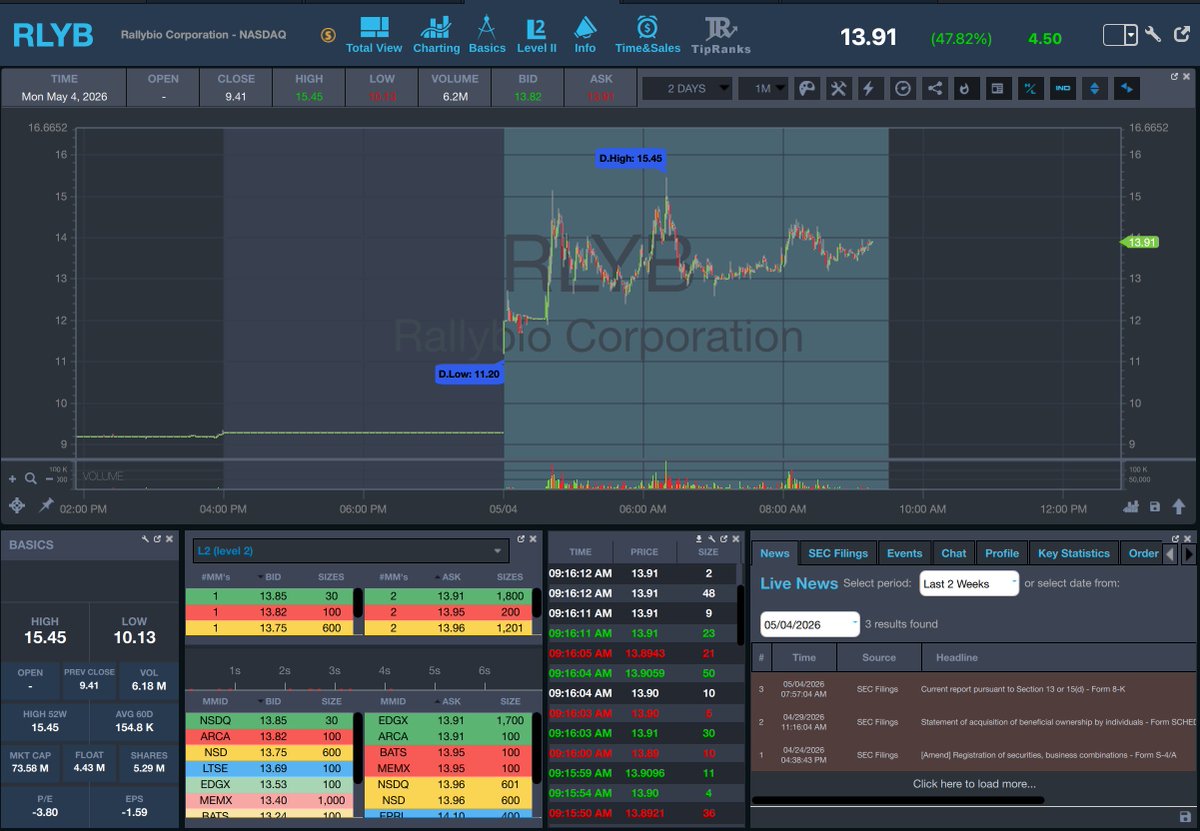The width and height of the screenshot is (1200, 831).
Task: Click the gauge icon in chart toolbar
Action: coord(903,88)
